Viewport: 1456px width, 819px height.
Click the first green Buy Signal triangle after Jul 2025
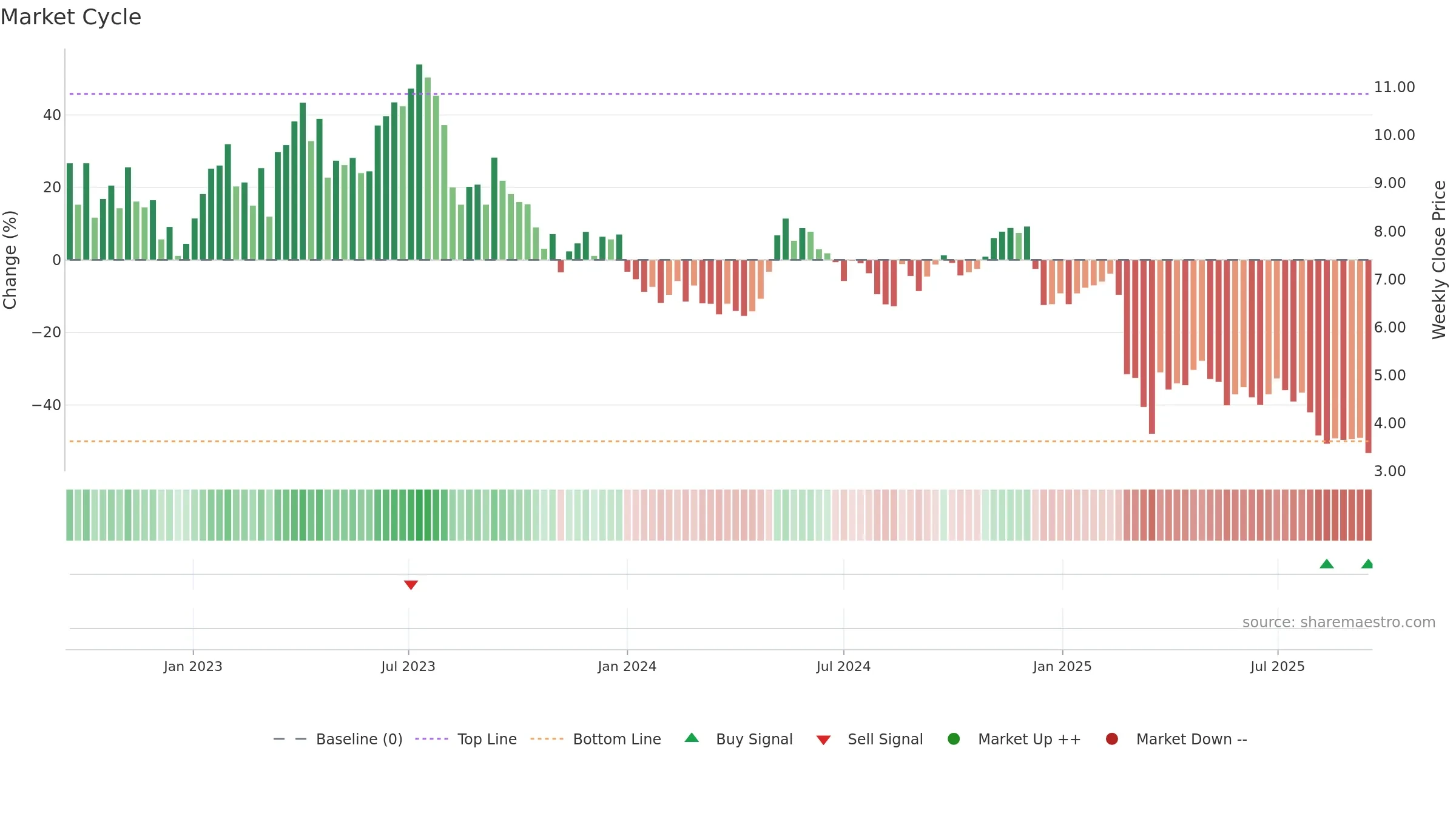tap(1327, 564)
